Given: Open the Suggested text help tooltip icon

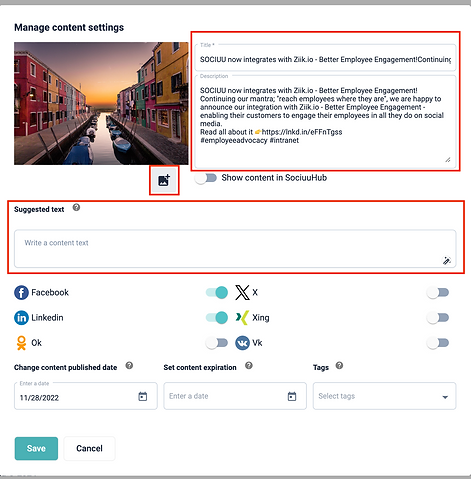Looking at the screenshot, I should click(x=76, y=208).
